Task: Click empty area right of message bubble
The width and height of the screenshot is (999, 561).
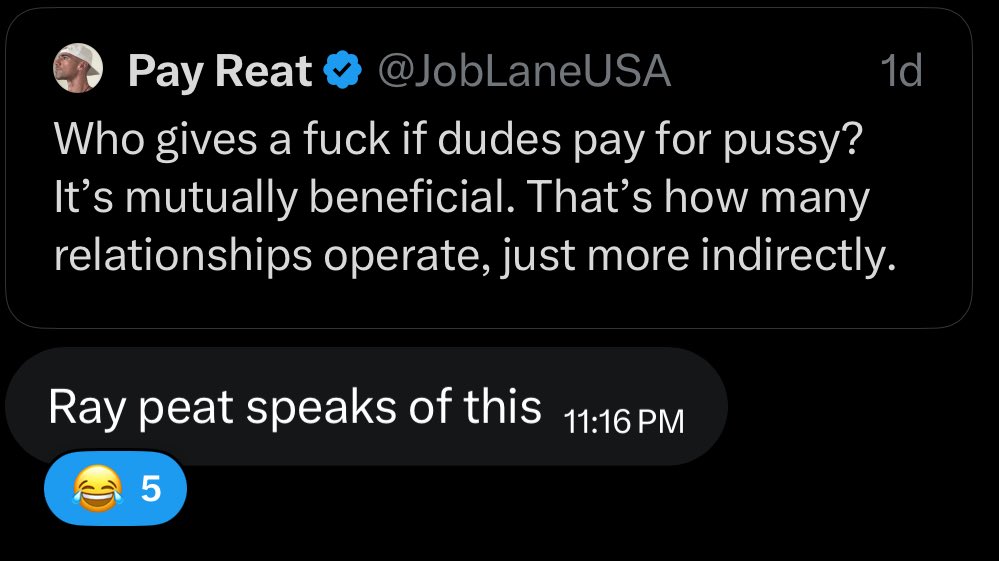Action: click(x=860, y=406)
